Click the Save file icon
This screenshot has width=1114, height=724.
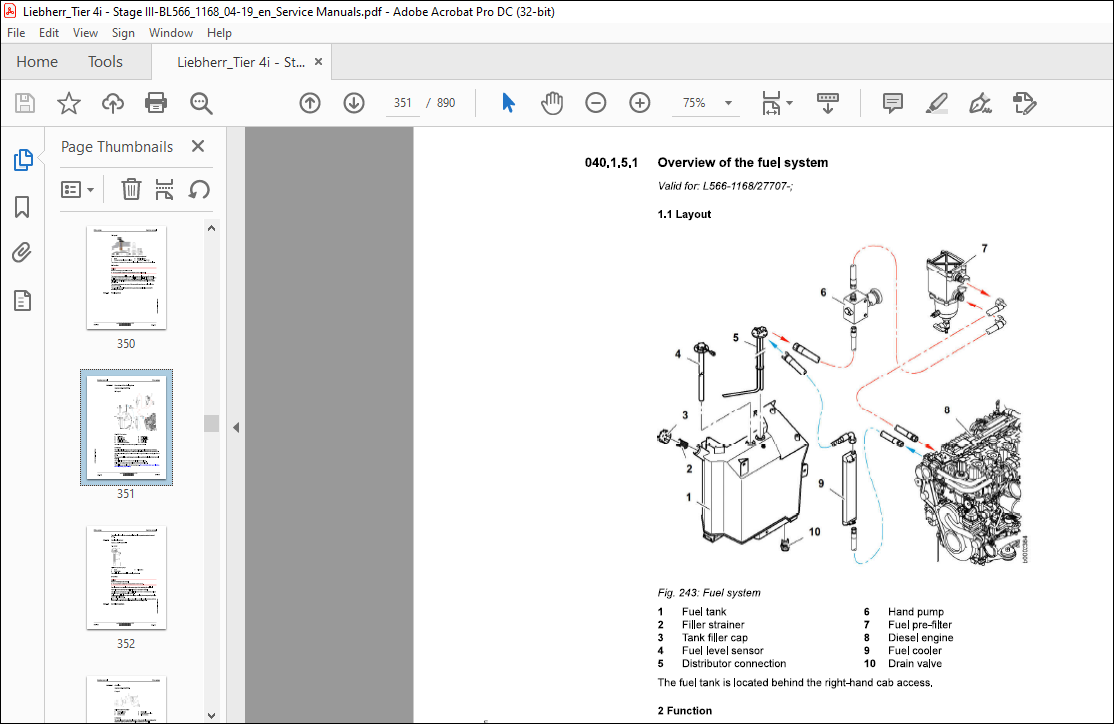25,103
